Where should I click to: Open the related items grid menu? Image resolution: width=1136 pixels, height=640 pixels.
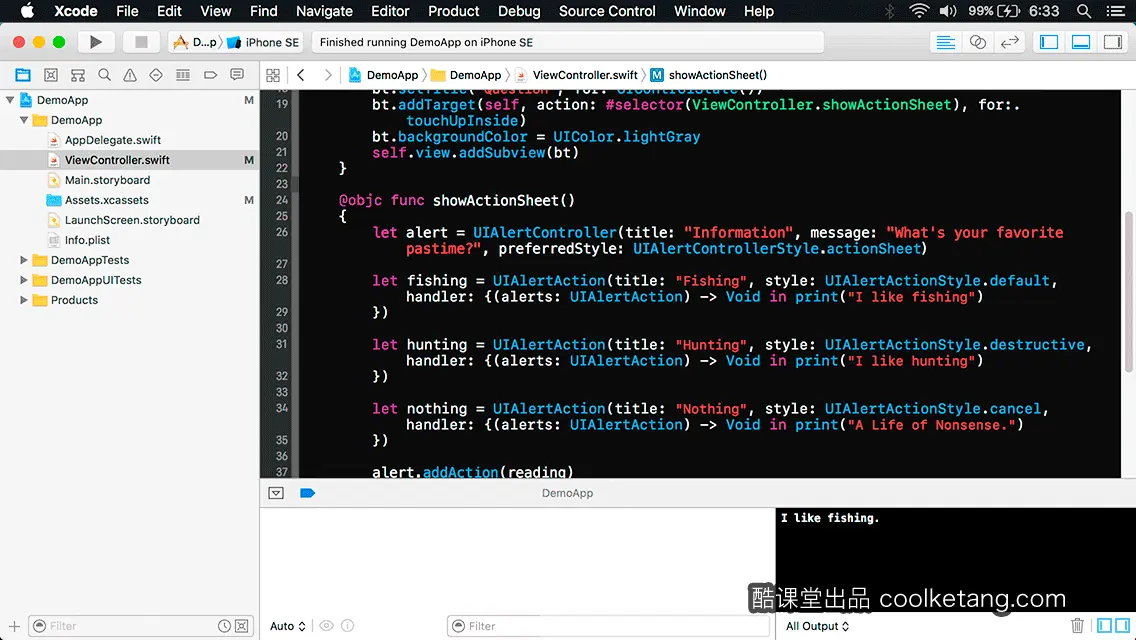point(273,75)
